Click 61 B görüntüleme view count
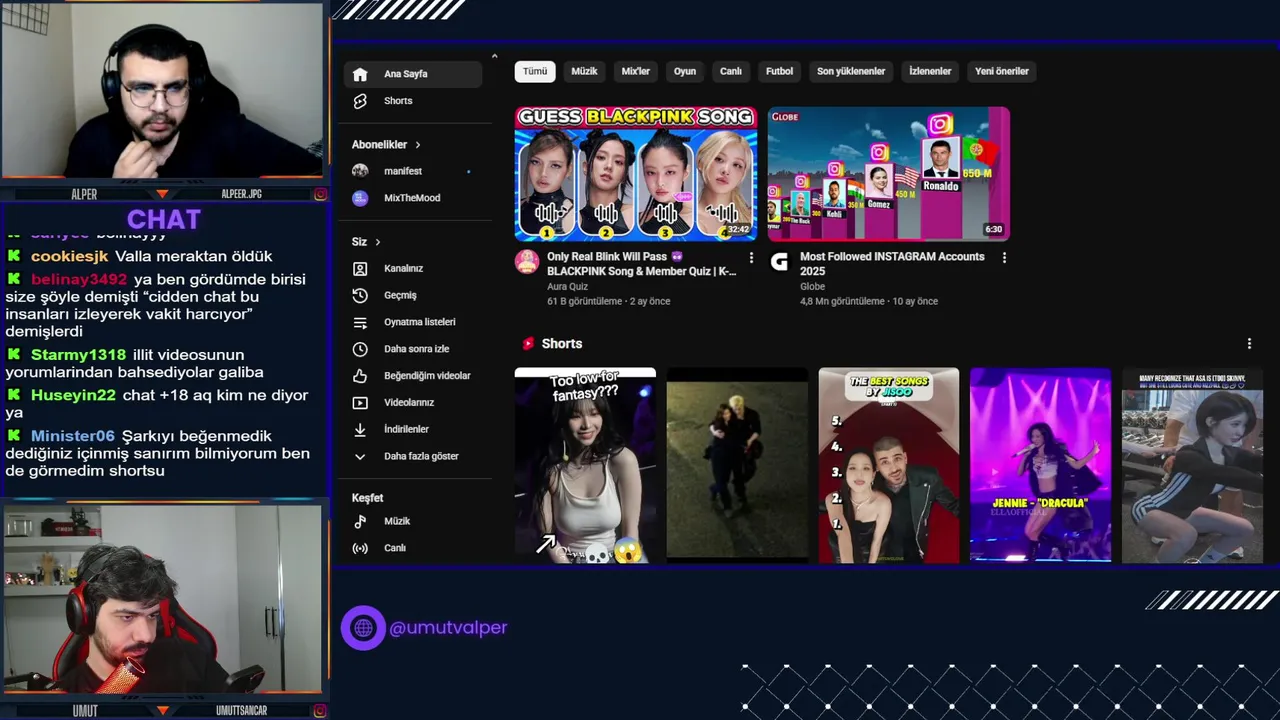Viewport: 1280px width, 720px height. click(583, 301)
